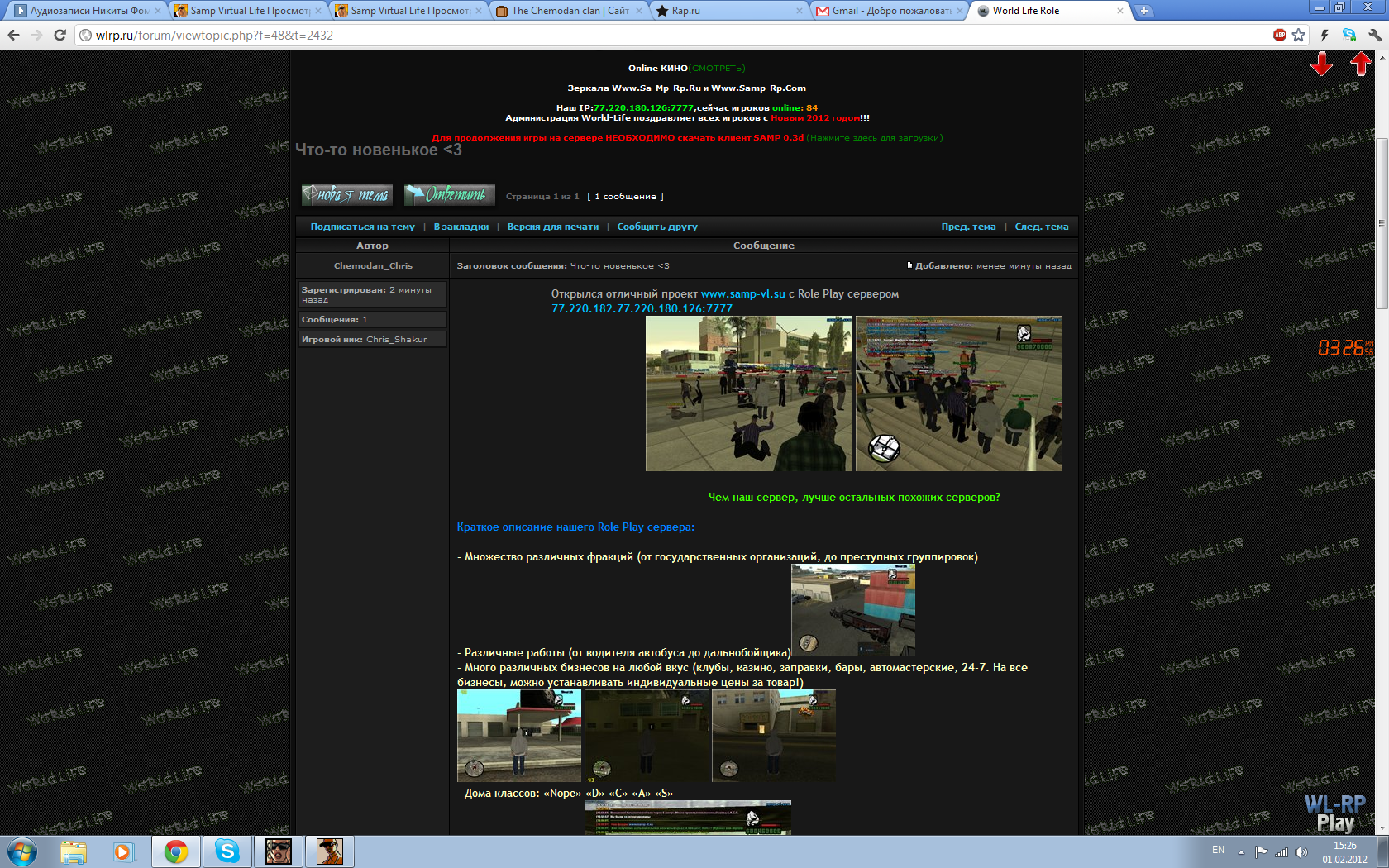The width and height of the screenshot is (1389, 868).
Task: Open the Skype click-to-call extension
Action: [1349, 35]
